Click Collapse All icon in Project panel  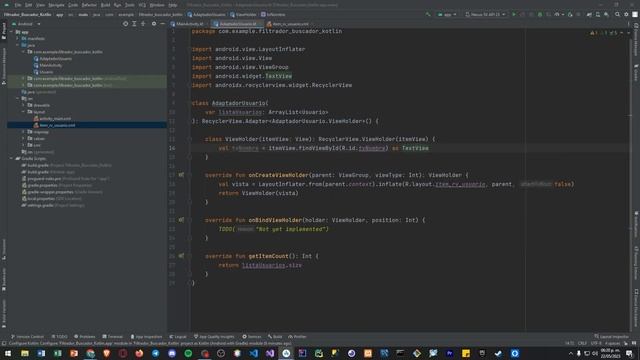143,24
